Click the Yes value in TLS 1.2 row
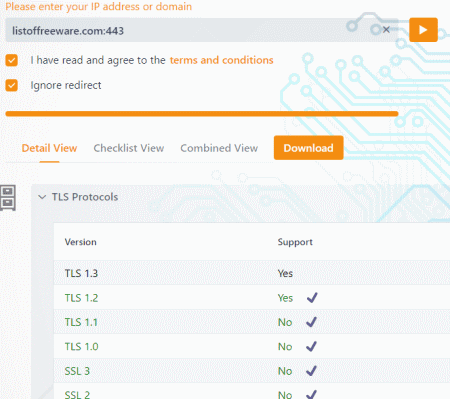This screenshot has height=399, width=450. pos(285,298)
